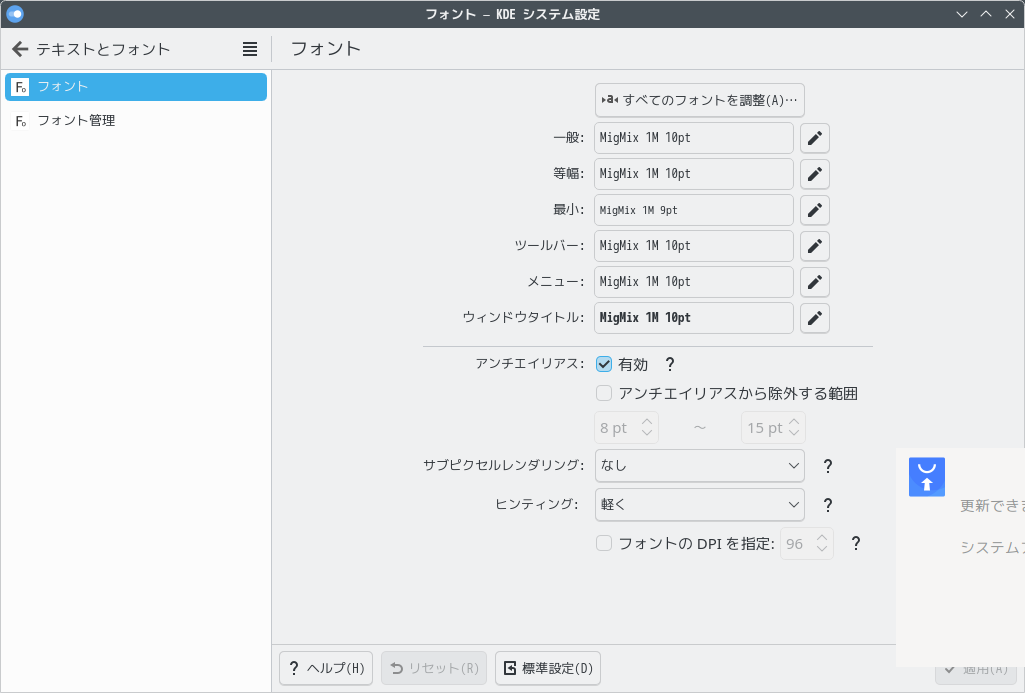Viewport: 1025px width, 693px height.
Task: Enable フォントの DPI を指定 checkbox
Action: click(604, 544)
